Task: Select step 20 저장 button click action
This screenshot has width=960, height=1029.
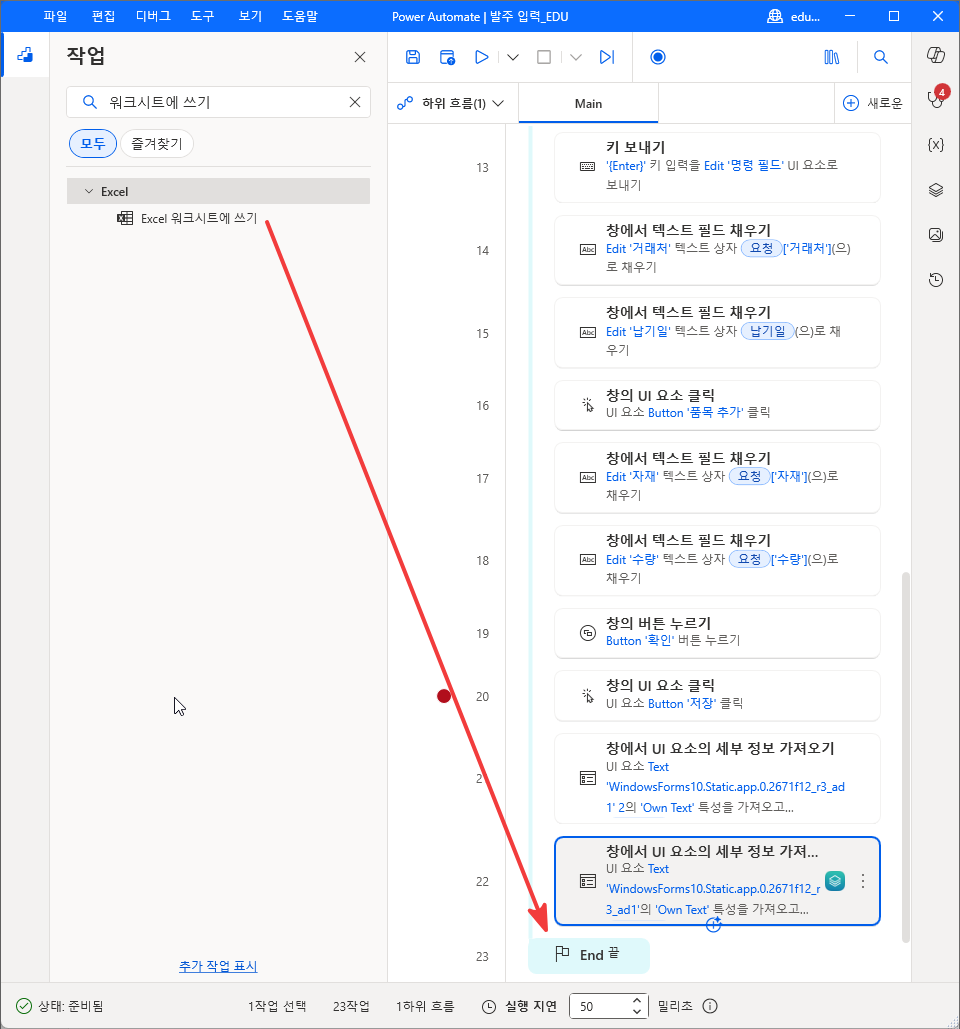Action: coord(717,696)
